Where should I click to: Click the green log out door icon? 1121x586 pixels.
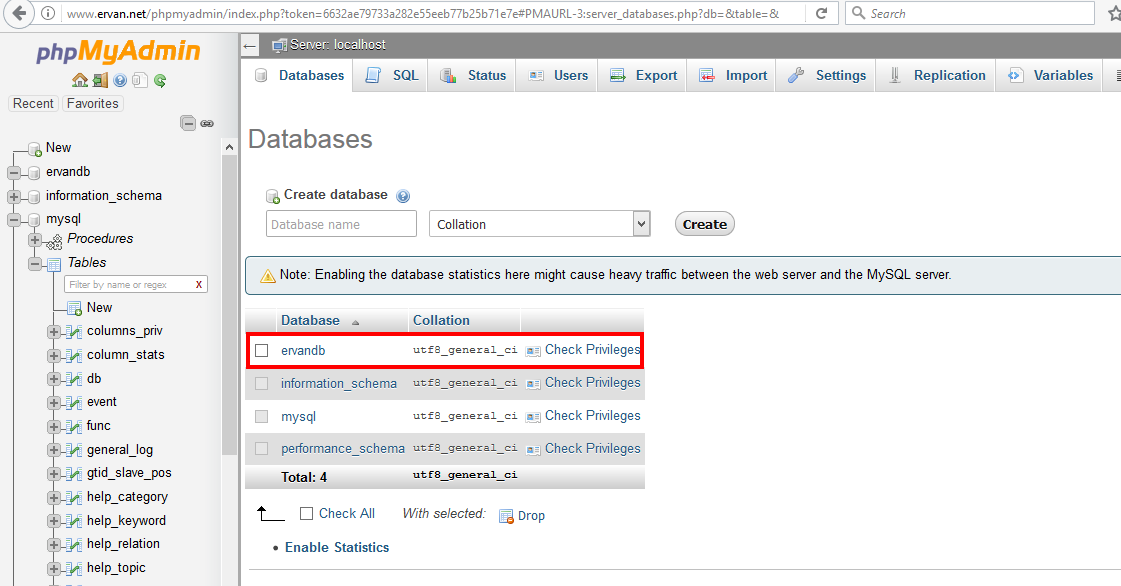(x=100, y=80)
